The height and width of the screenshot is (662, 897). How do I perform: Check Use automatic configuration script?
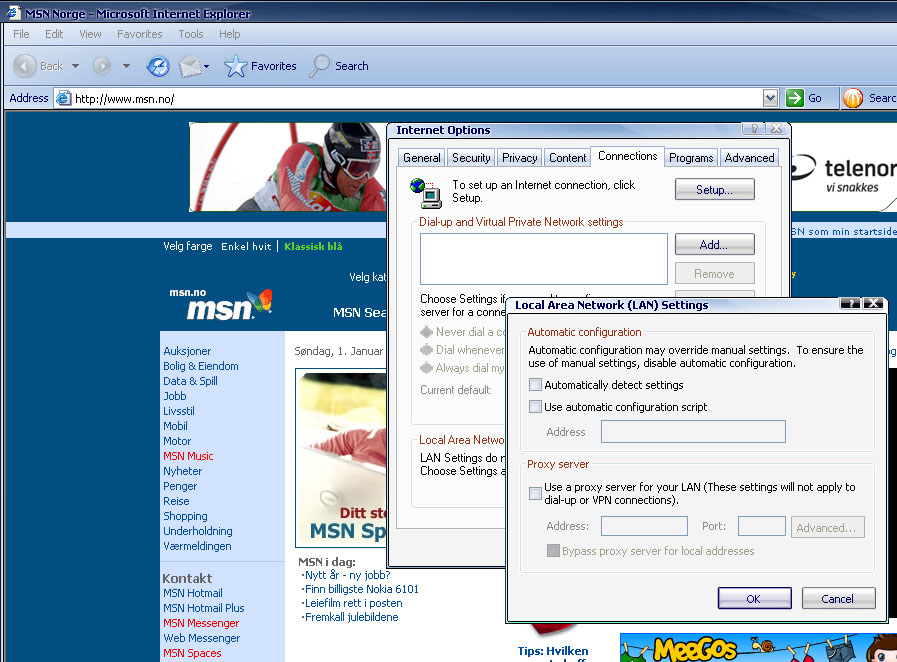pyautogui.click(x=535, y=407)
